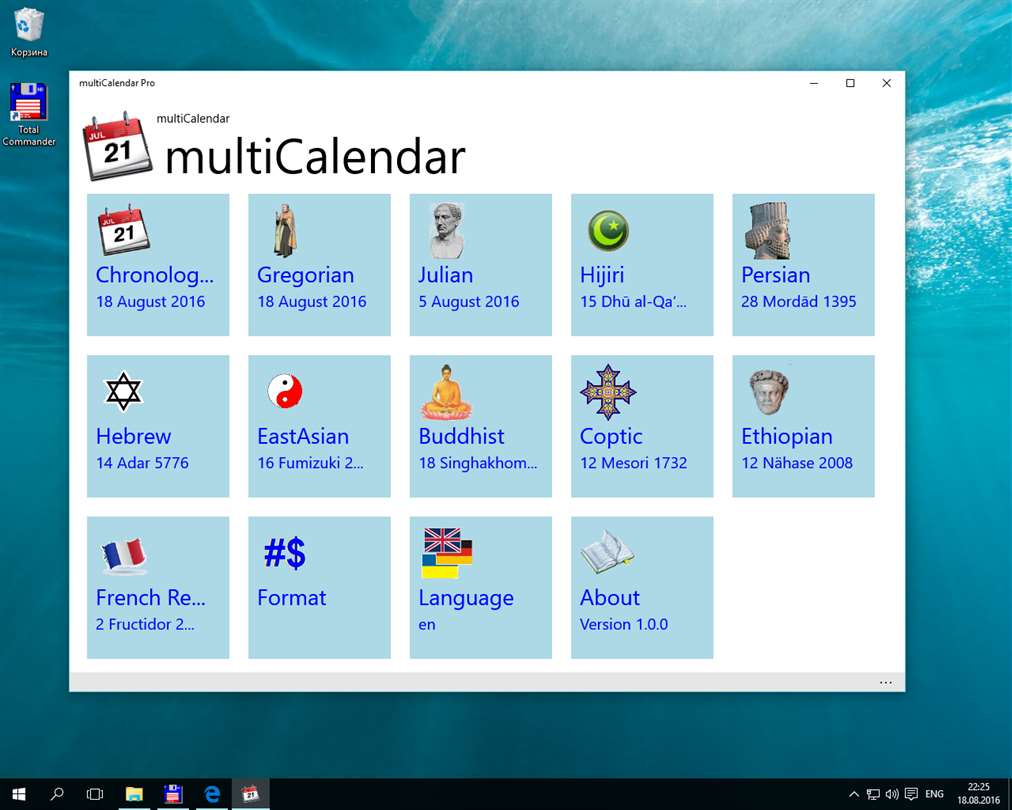This screenshot has height=810, width=1012.
Task: Open Total Commander desktop shortcut
Action: click(28, 115)
